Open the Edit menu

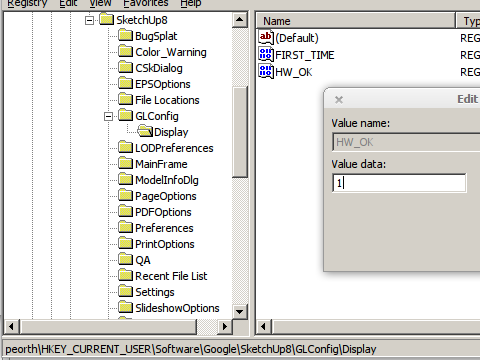click(x=68, y=3)
